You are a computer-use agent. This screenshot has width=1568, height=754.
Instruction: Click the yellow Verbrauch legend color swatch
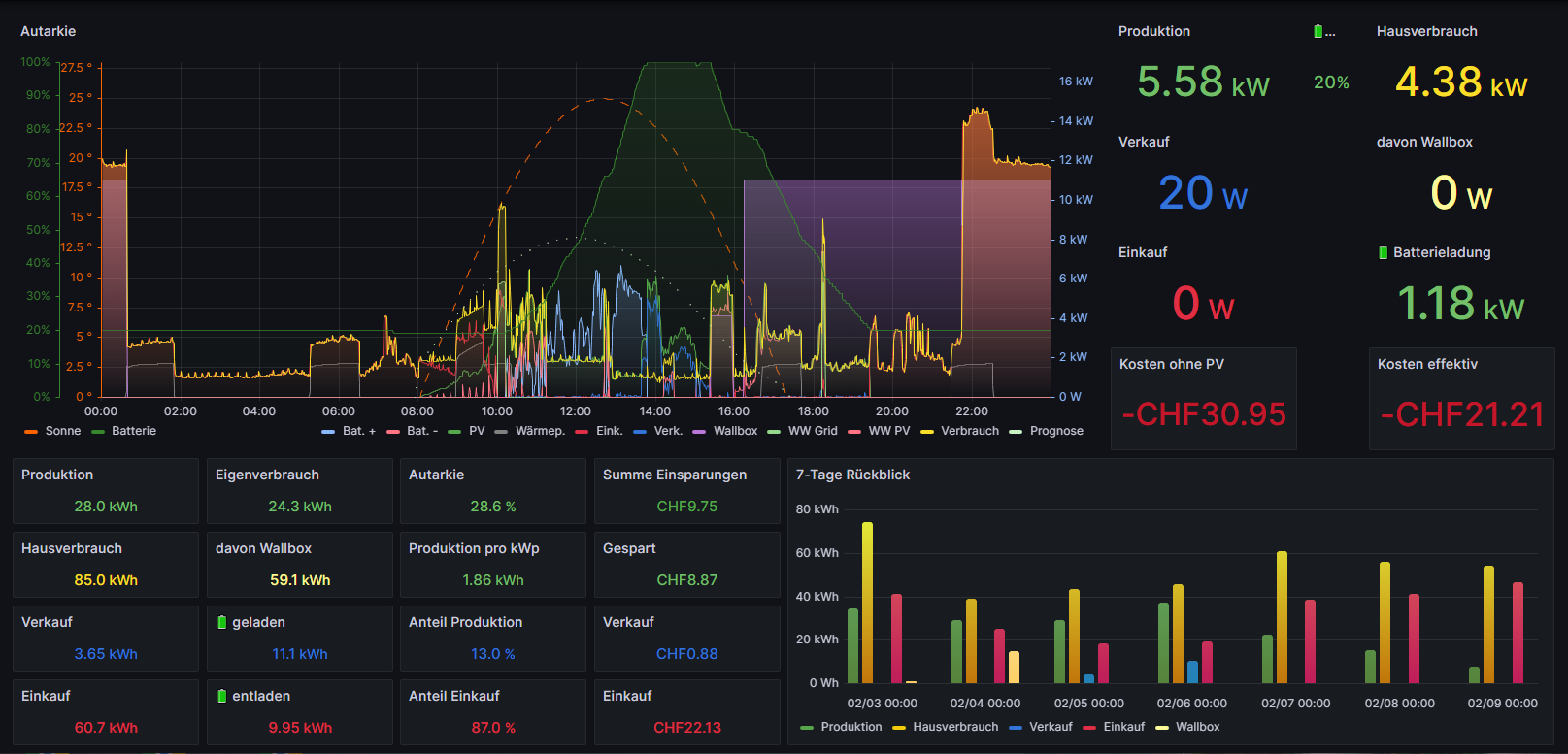coord(927,431)
